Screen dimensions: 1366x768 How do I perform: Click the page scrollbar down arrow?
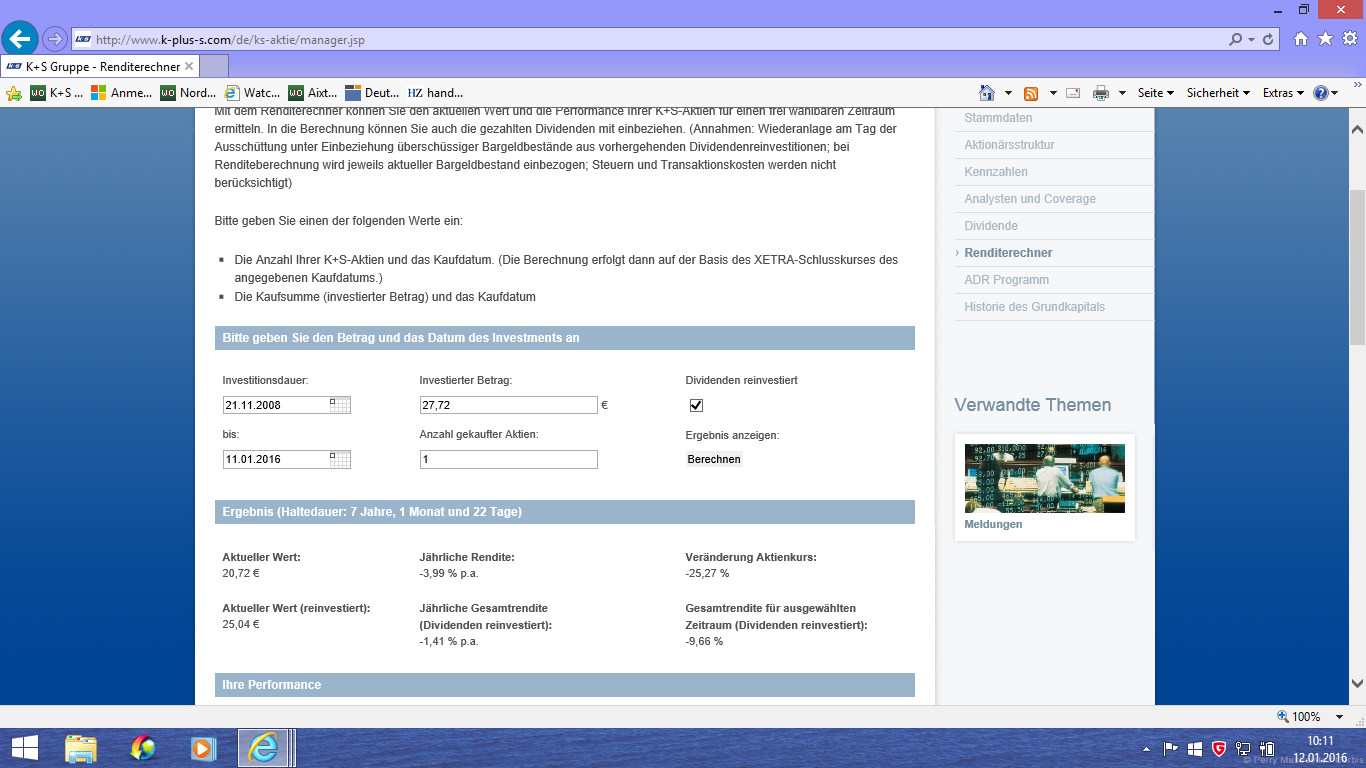1357,685
